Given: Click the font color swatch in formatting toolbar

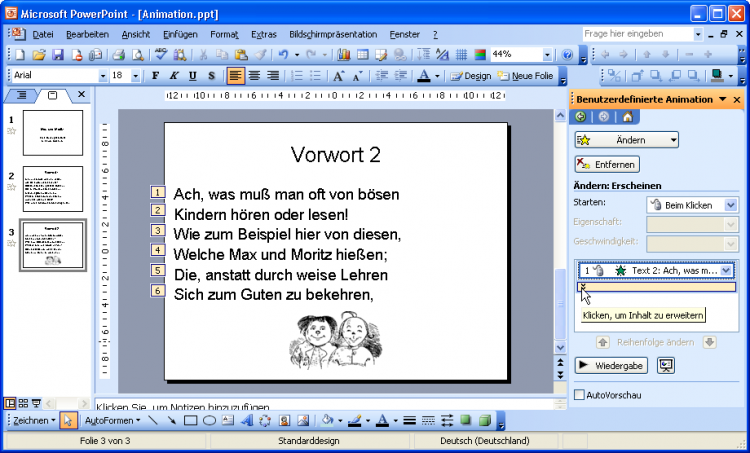Looking at the screenshot, I should point(424,76).
